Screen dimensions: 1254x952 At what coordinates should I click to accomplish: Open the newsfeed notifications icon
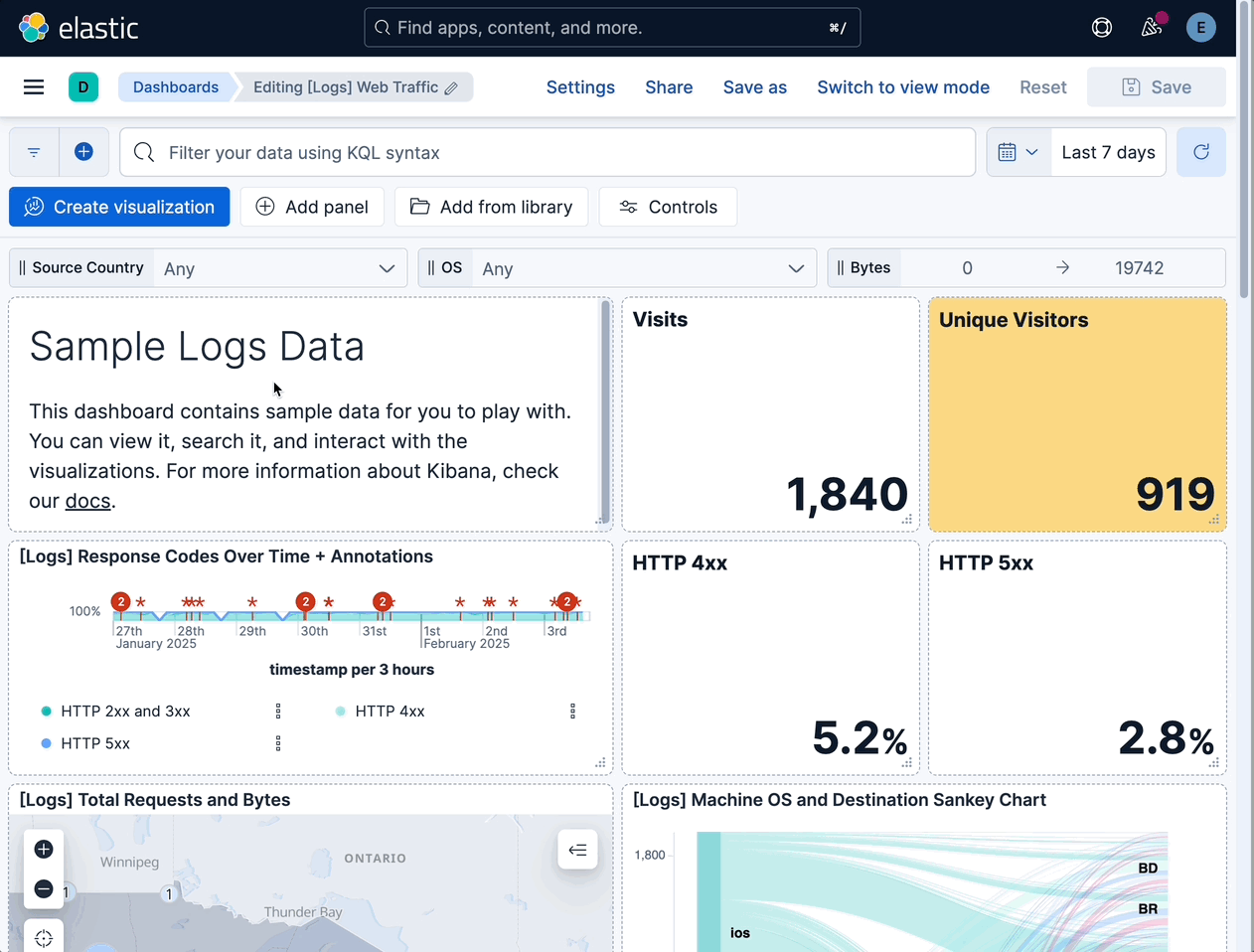(1152, 28)
